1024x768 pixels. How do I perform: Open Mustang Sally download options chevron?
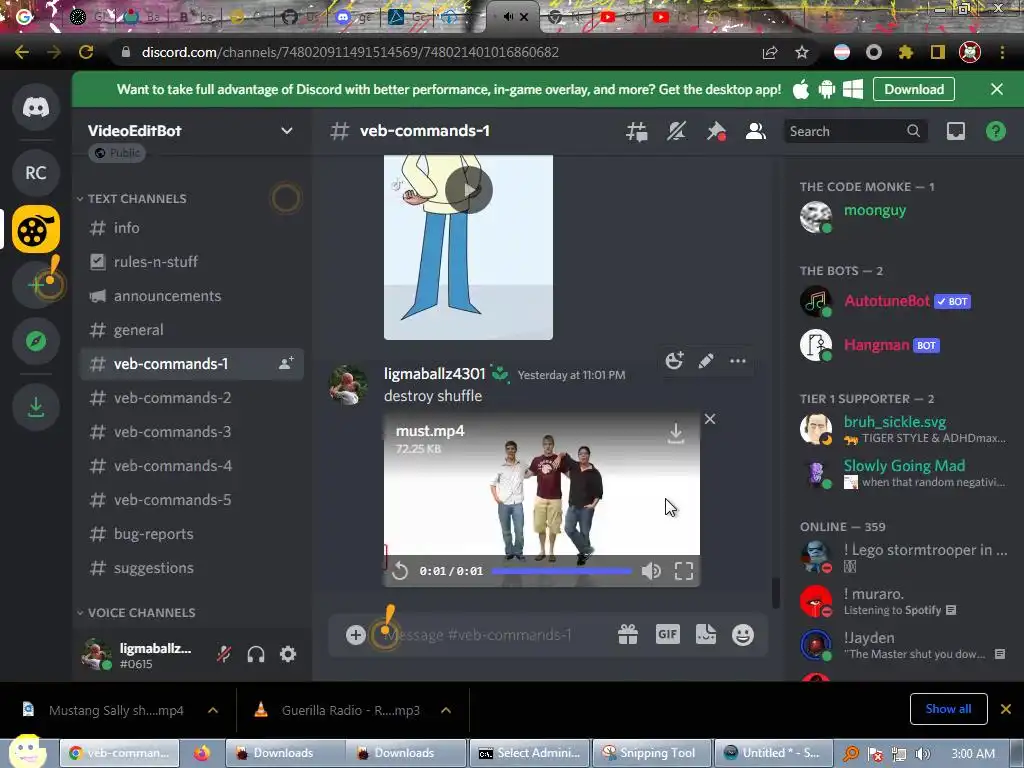(x=213, y=710)
